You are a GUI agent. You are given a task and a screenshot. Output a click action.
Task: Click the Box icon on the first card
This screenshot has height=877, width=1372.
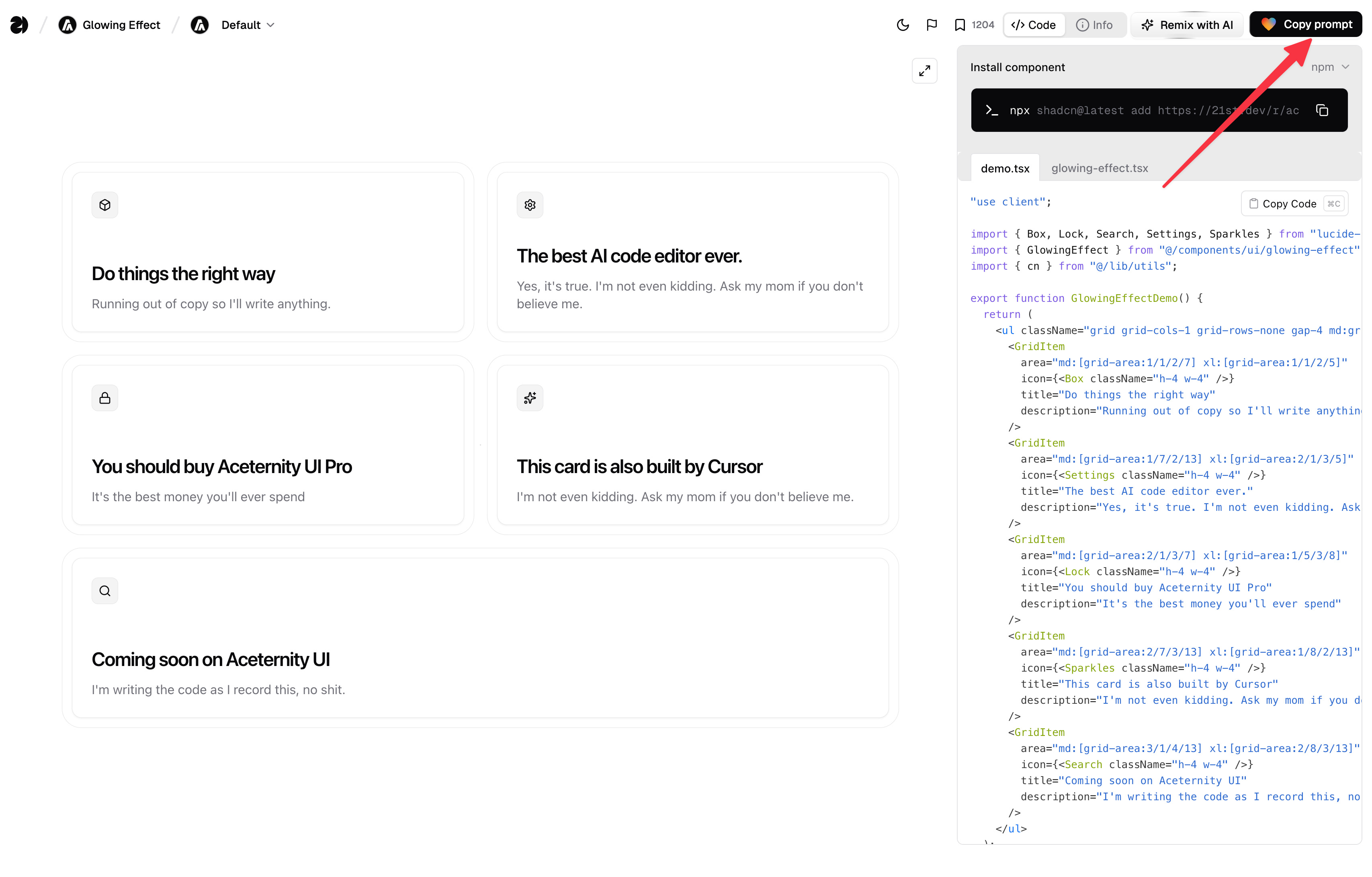pyautogui.click(x=105, y=205)
